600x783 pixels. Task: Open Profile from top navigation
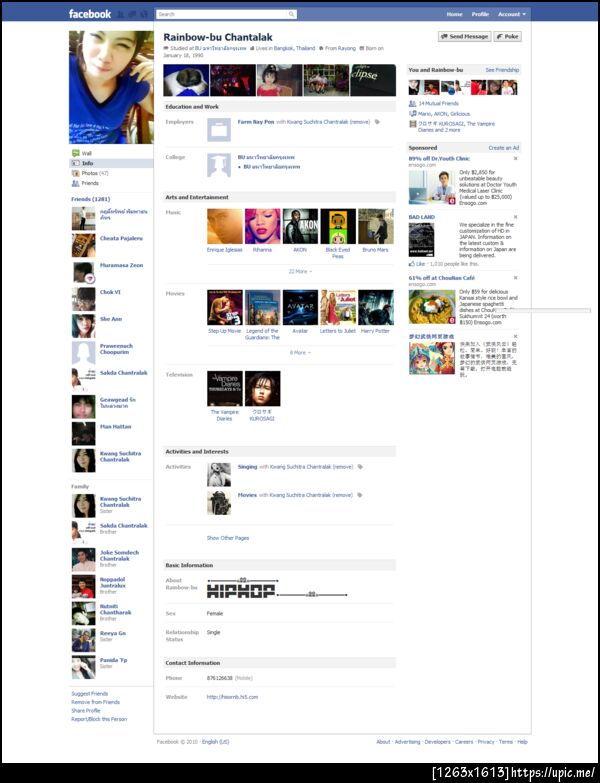[480, 14]
